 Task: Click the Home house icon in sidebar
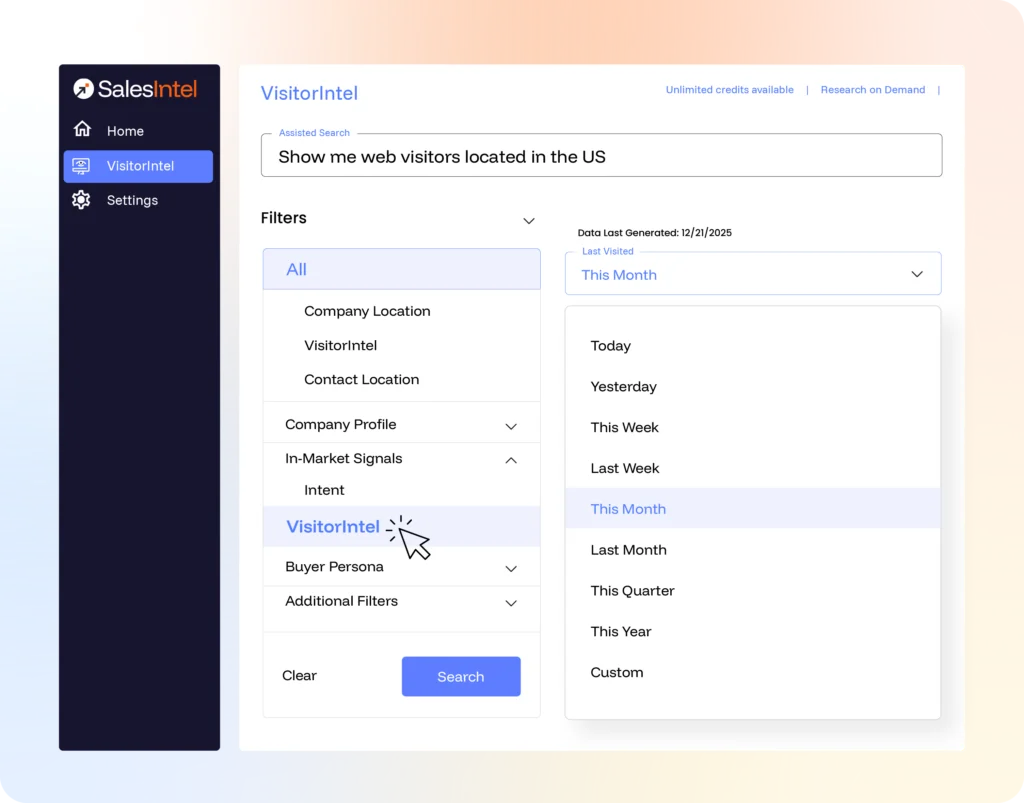82,129
